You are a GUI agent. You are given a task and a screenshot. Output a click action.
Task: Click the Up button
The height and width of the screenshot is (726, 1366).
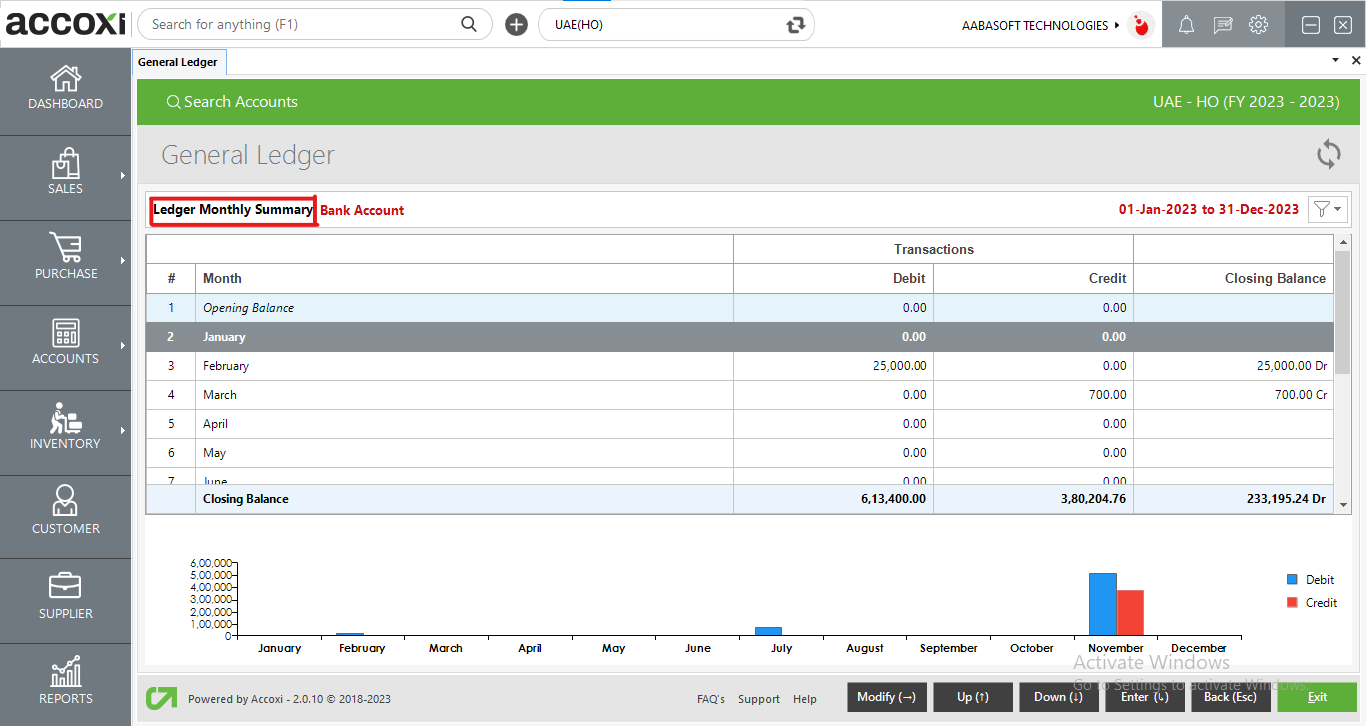pos(973,697)
